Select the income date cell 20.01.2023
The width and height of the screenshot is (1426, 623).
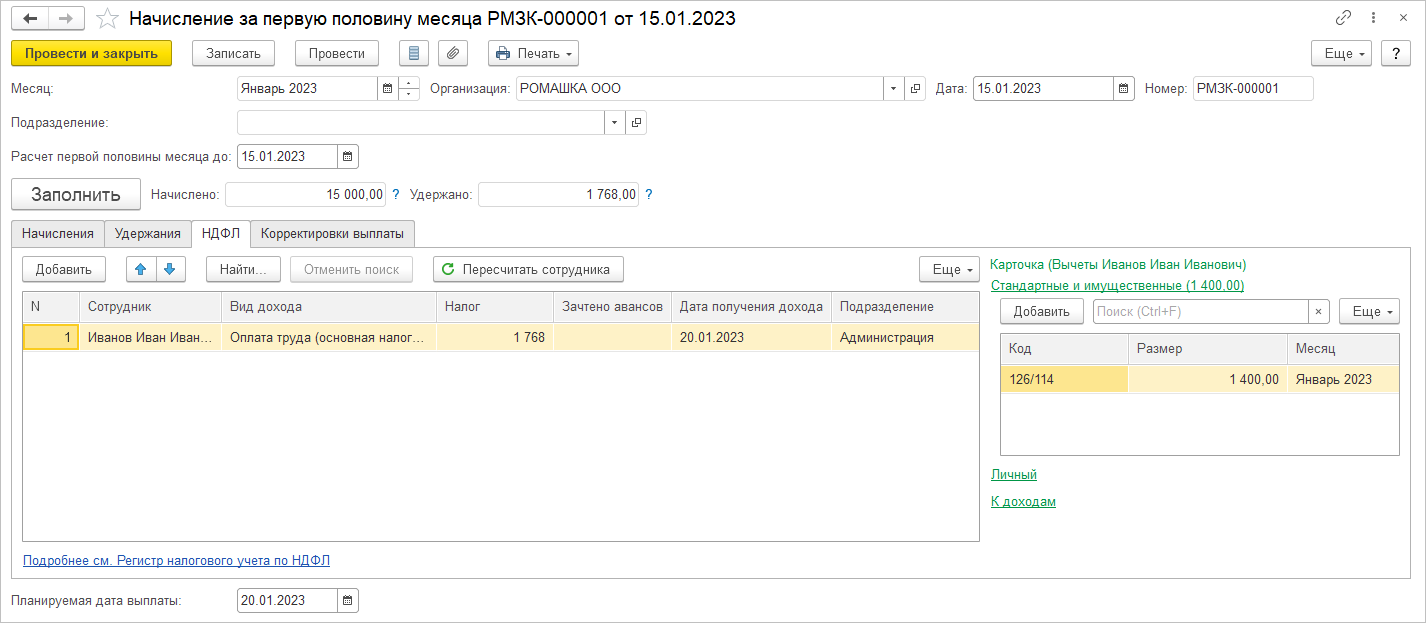[751, 337]
